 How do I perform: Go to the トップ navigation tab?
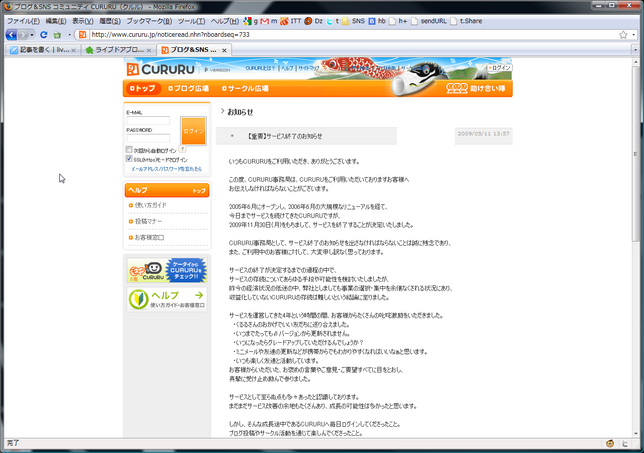(x=143, y=88)
